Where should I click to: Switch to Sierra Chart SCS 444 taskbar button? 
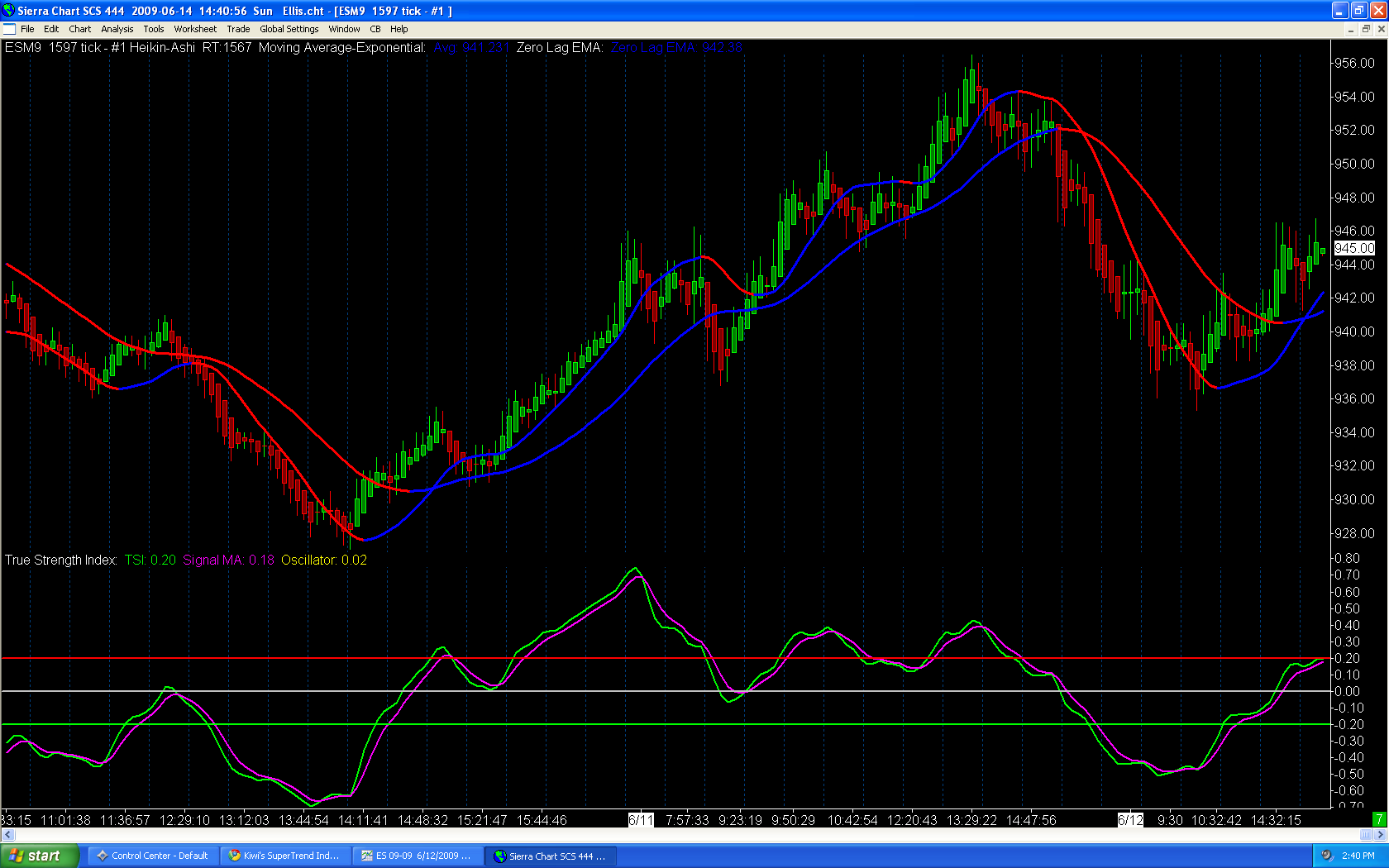[551, 856]
